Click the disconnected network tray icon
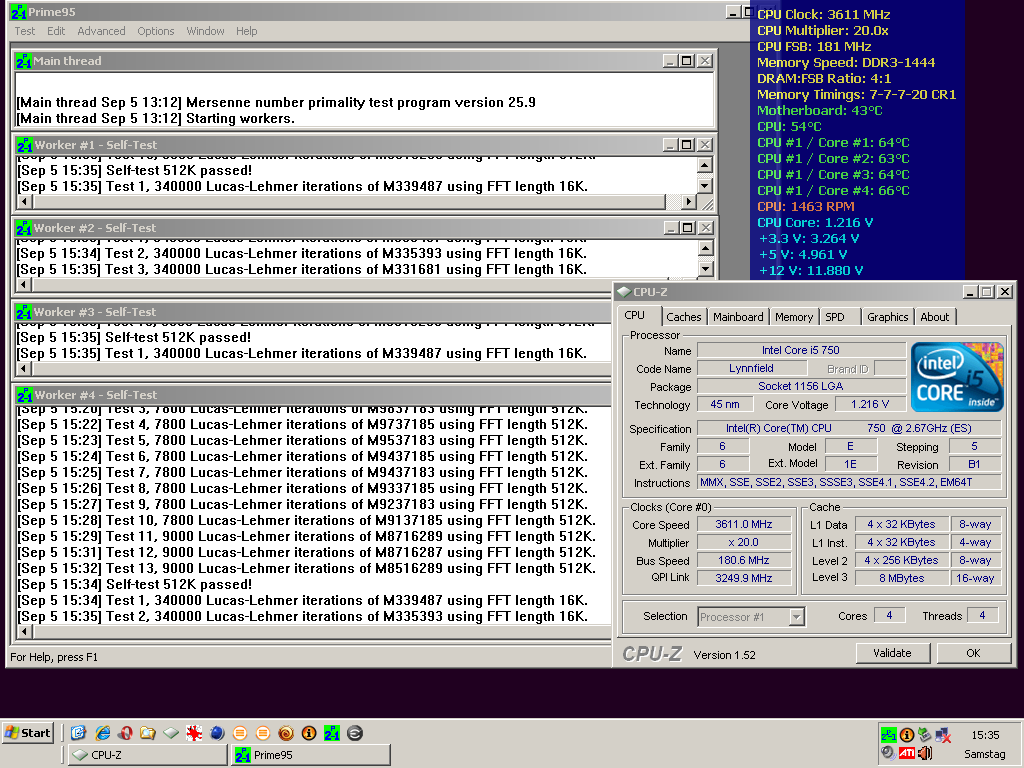 click(x=943, y=735)
